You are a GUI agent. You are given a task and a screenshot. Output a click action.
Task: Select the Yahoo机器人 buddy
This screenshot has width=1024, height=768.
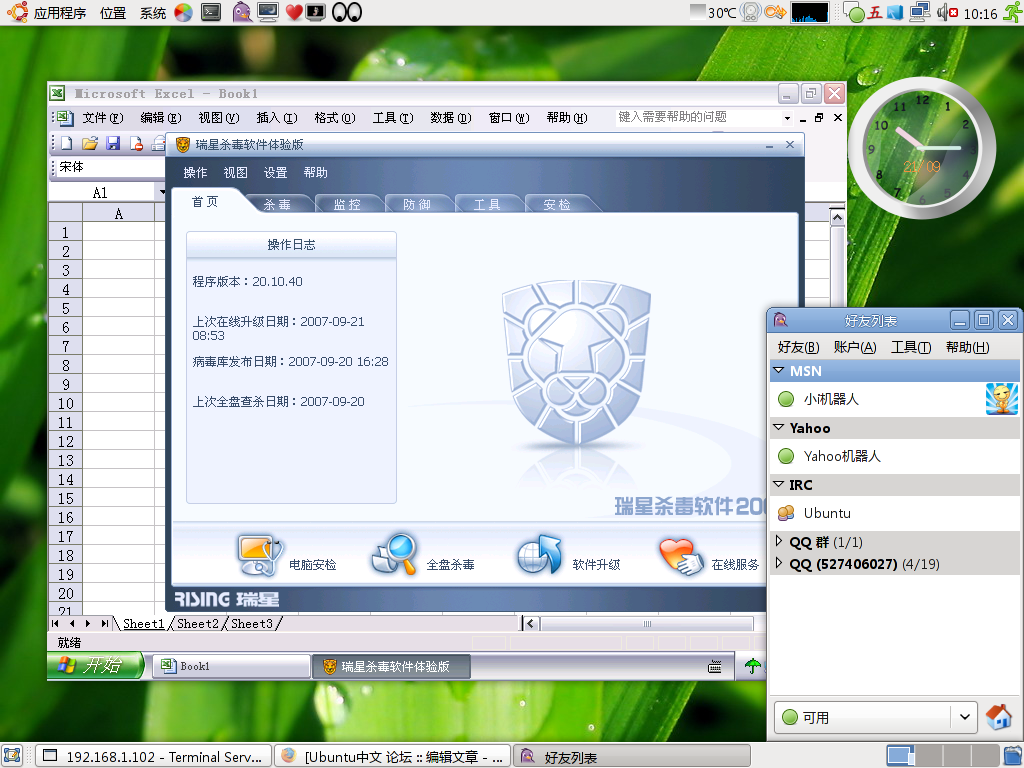895,456
